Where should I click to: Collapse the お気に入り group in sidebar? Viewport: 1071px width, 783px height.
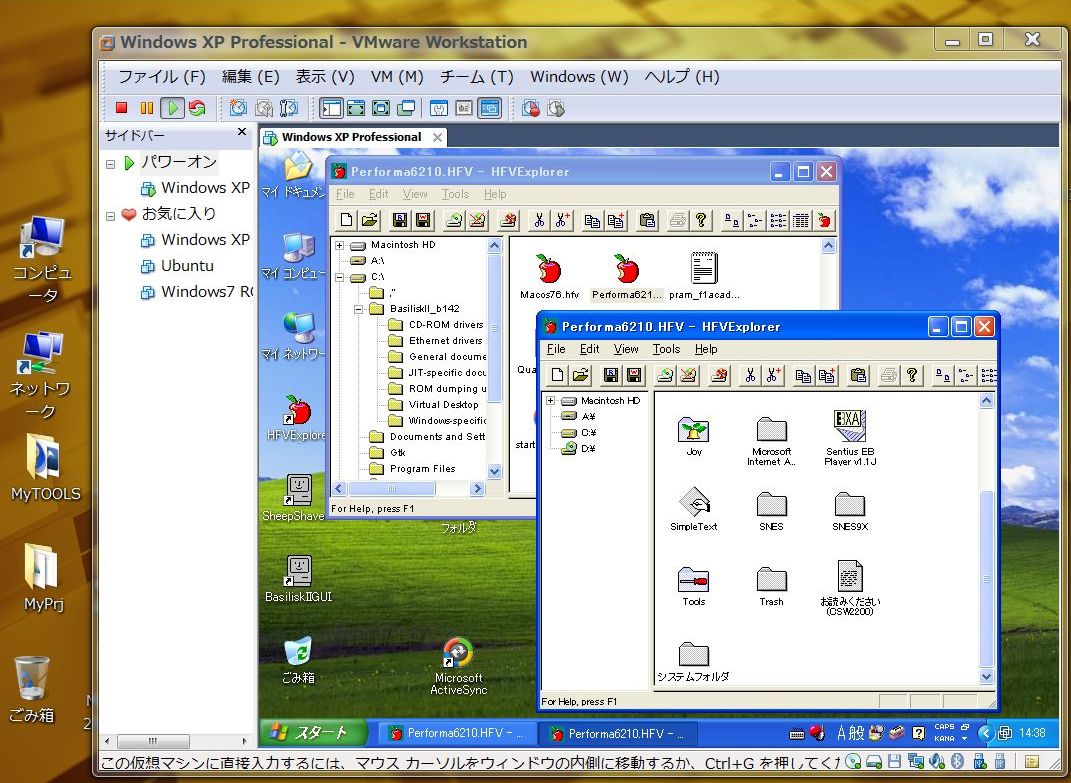point(111,216)
